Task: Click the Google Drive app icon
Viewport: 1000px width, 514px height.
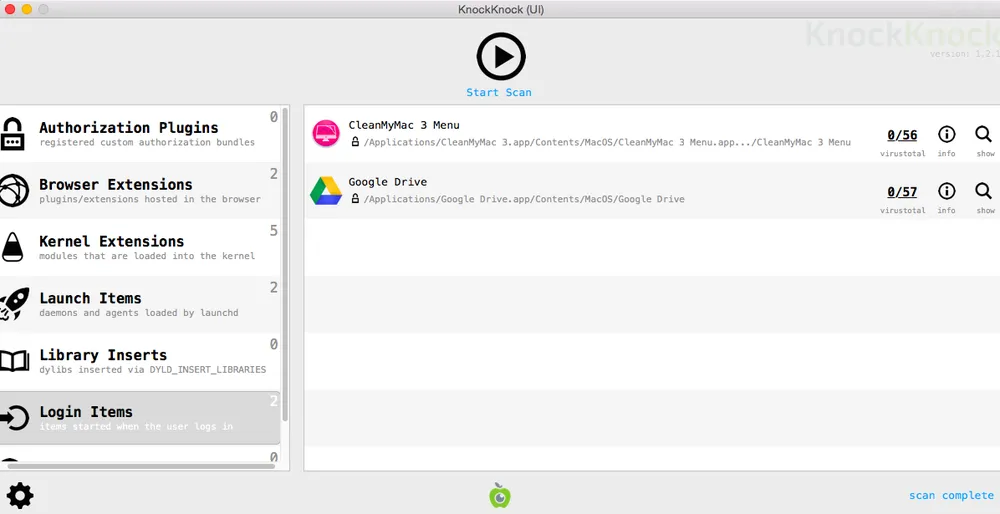Action: [326, 191]
